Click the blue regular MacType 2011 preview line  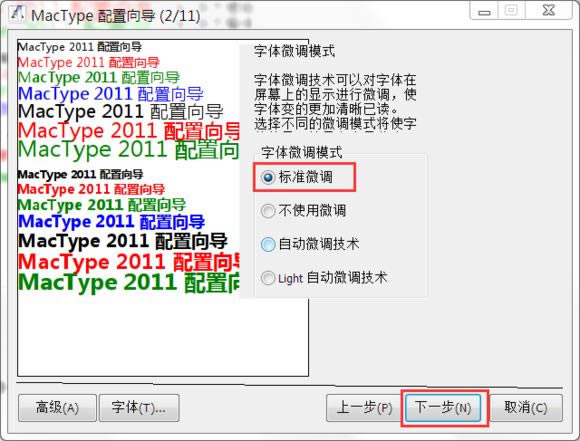[111, 94]
